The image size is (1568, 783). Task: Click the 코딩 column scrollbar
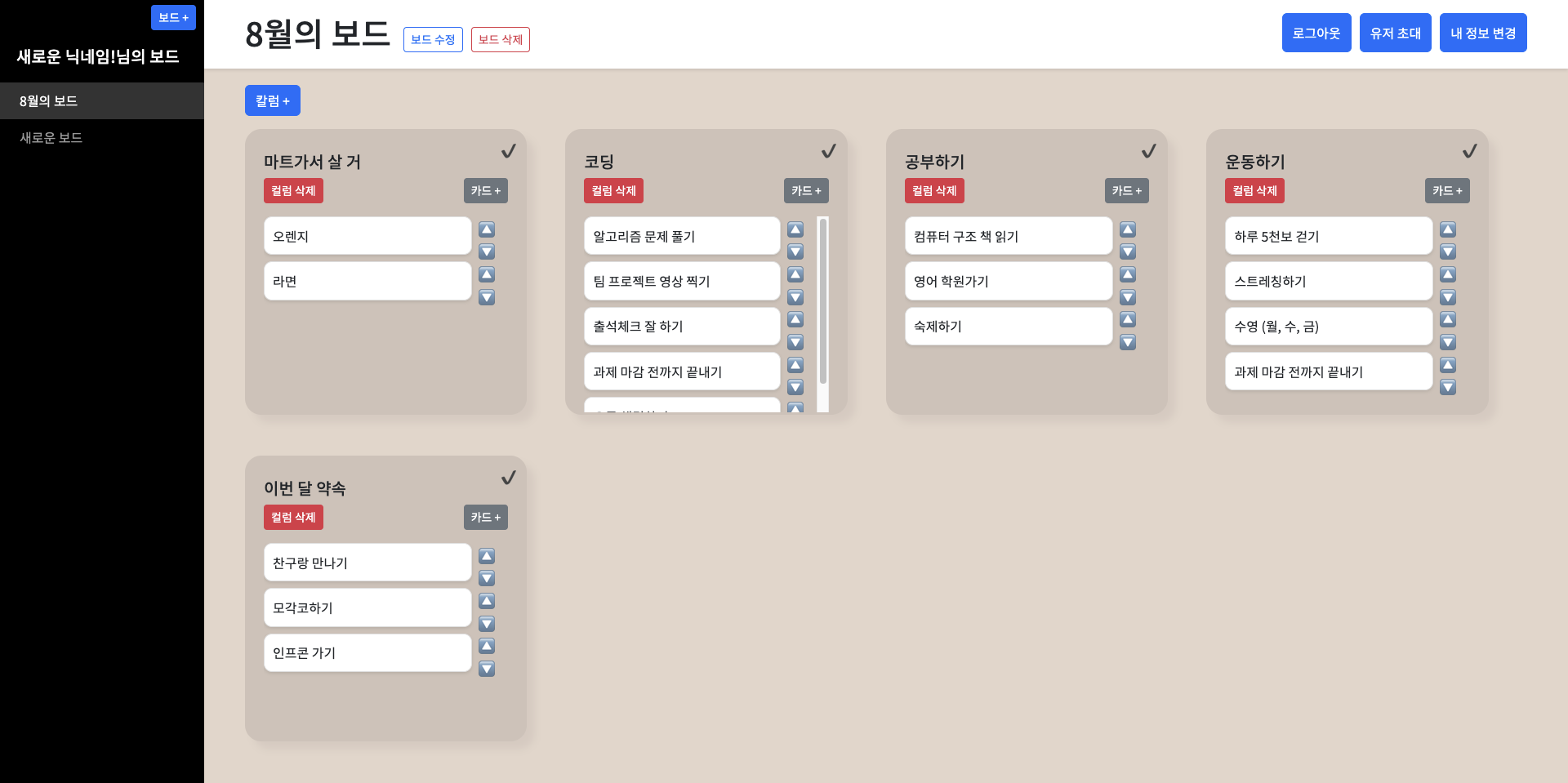tap(823, 300)
